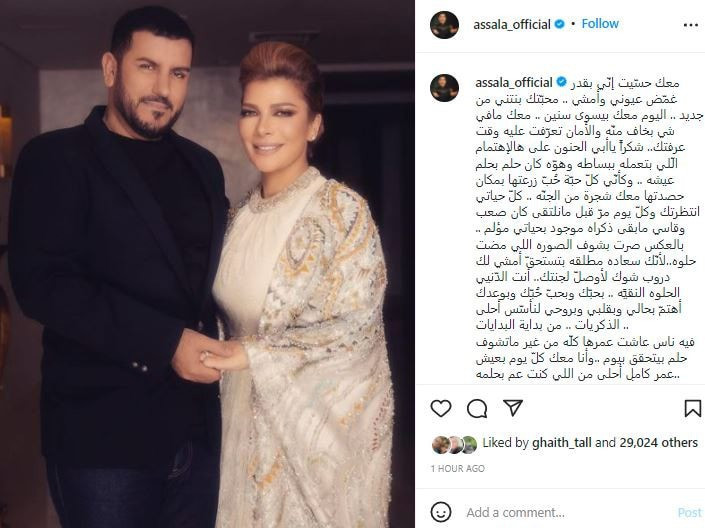705x528 pixels.
Task: Open comments via speech bubble icon
Action: click(x=477, y=408)
